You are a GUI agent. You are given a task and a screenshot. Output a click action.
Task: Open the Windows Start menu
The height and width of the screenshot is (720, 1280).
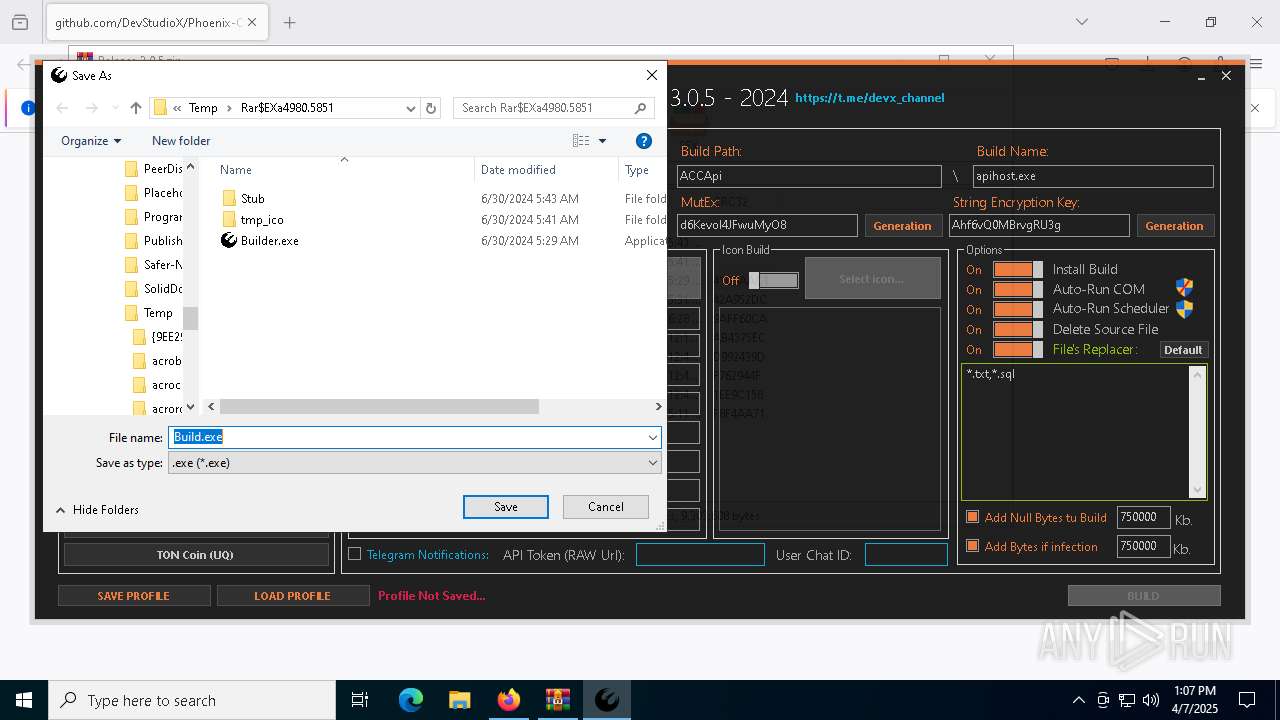click(23, 701)
